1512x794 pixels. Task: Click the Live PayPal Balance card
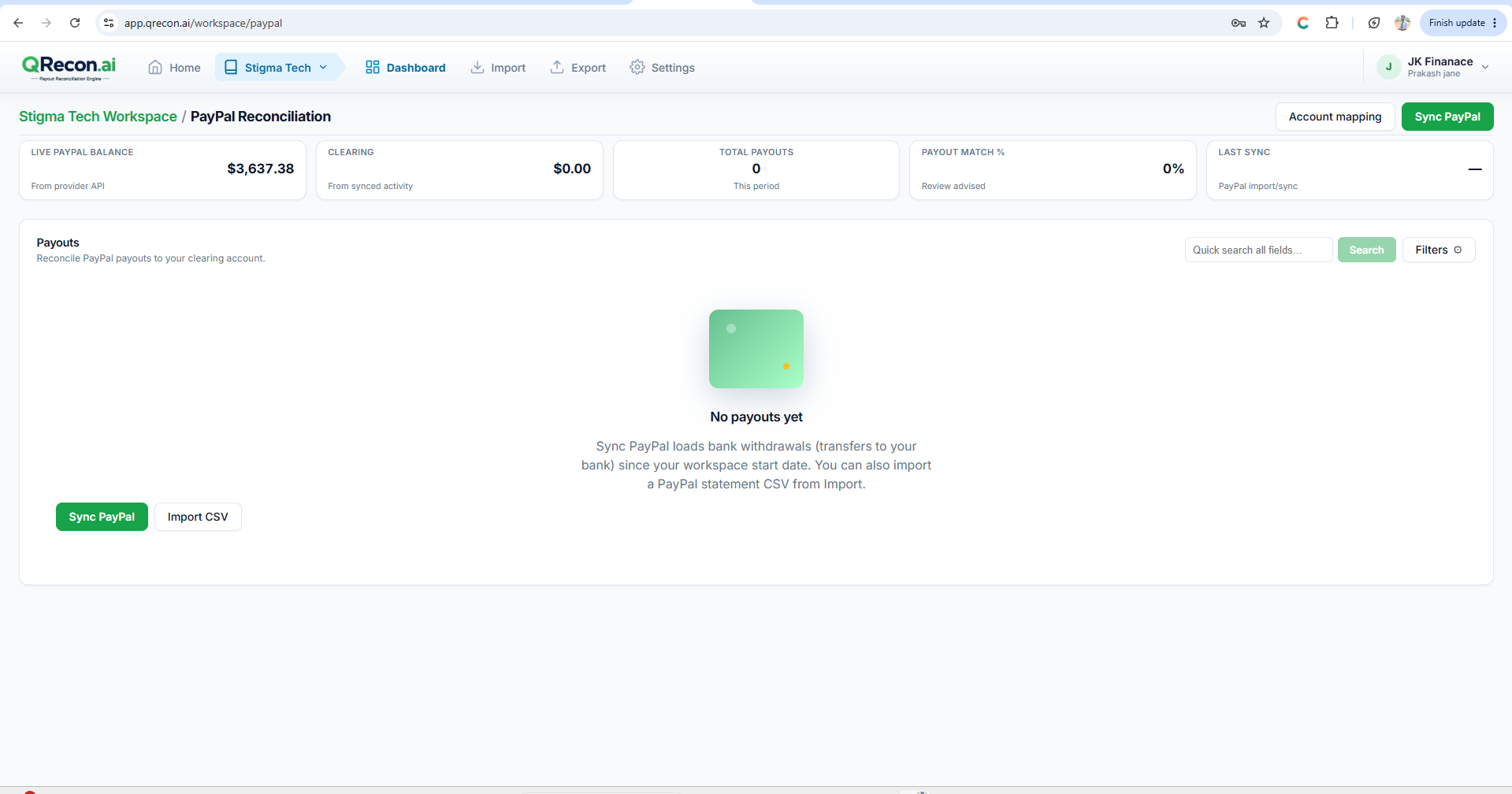(x=162, y=170)
